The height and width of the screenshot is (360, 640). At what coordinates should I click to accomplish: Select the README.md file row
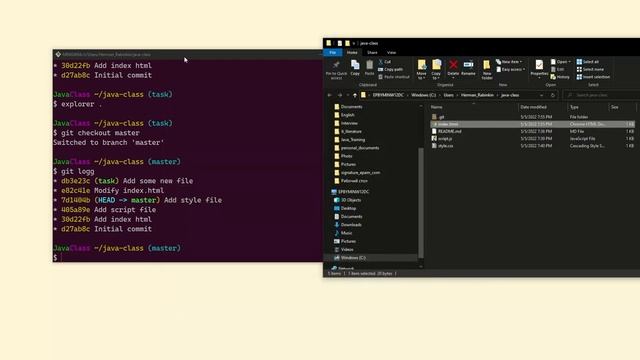[533, 131]
